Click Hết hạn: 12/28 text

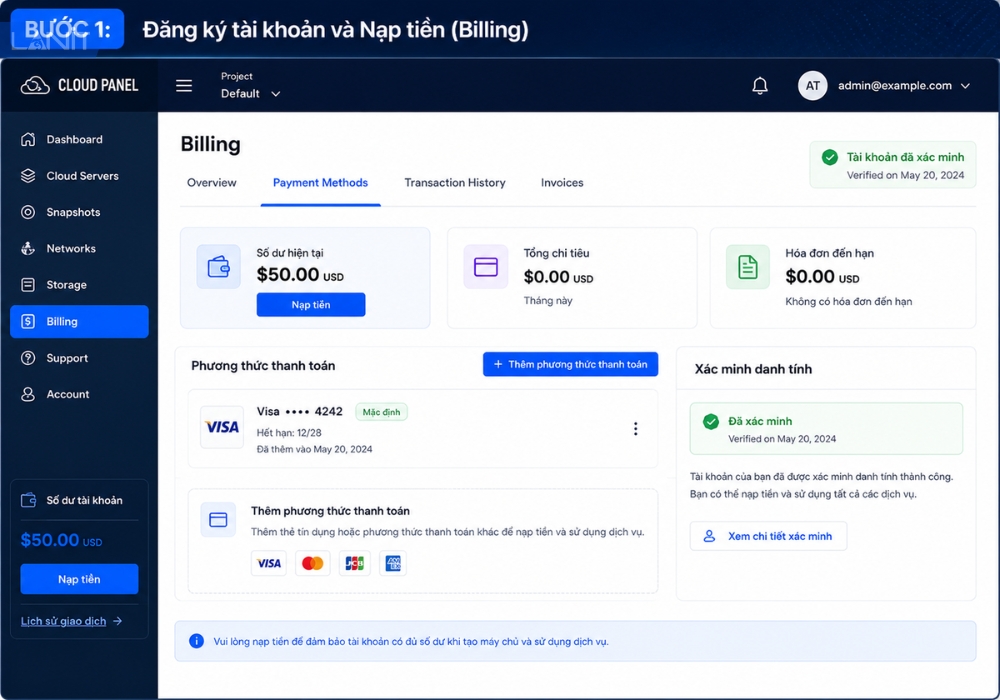[289, 432]
